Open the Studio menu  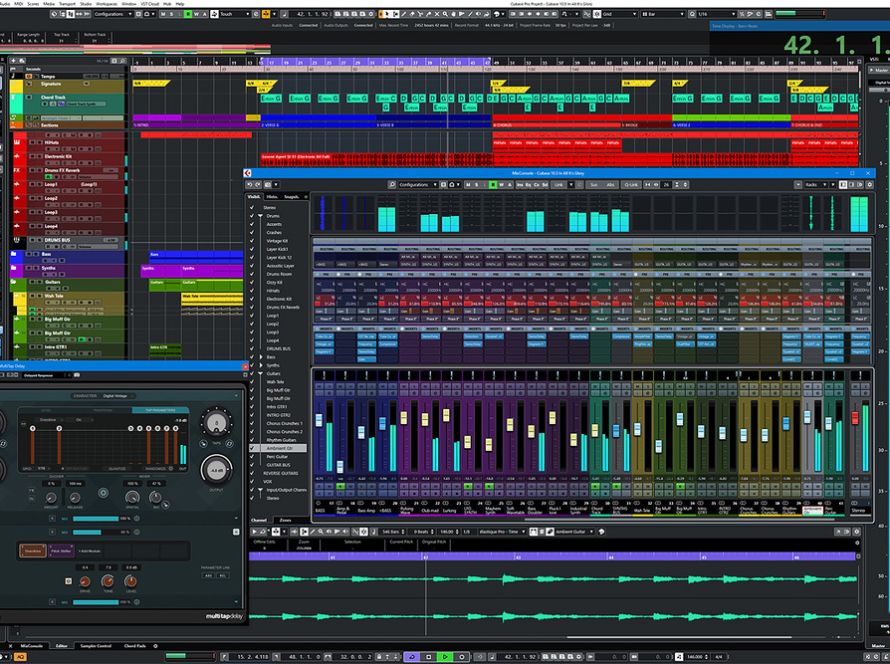(x=86, y=3)
